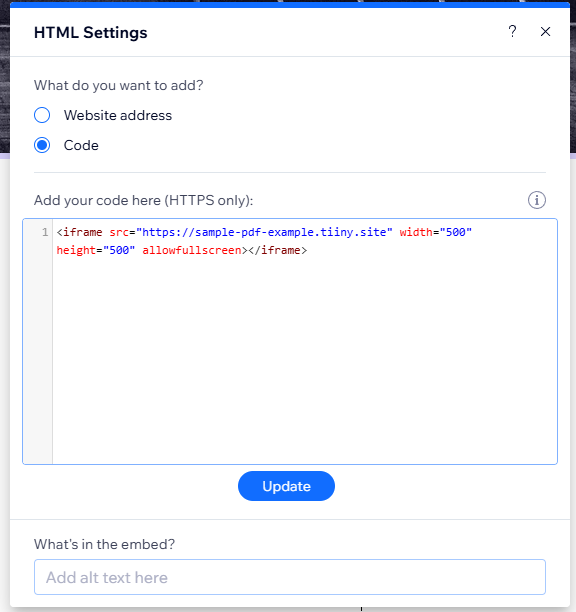Select the Code radio button
576x612 pixels.
click(x=42, y=145)
